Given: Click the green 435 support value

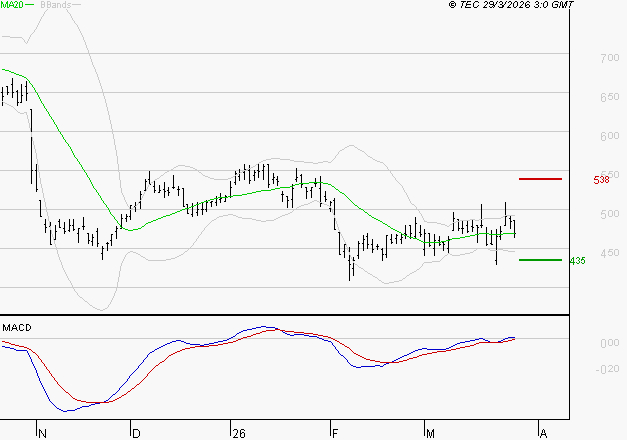Looking at the screenshot, I should click(x=577, y=261).
